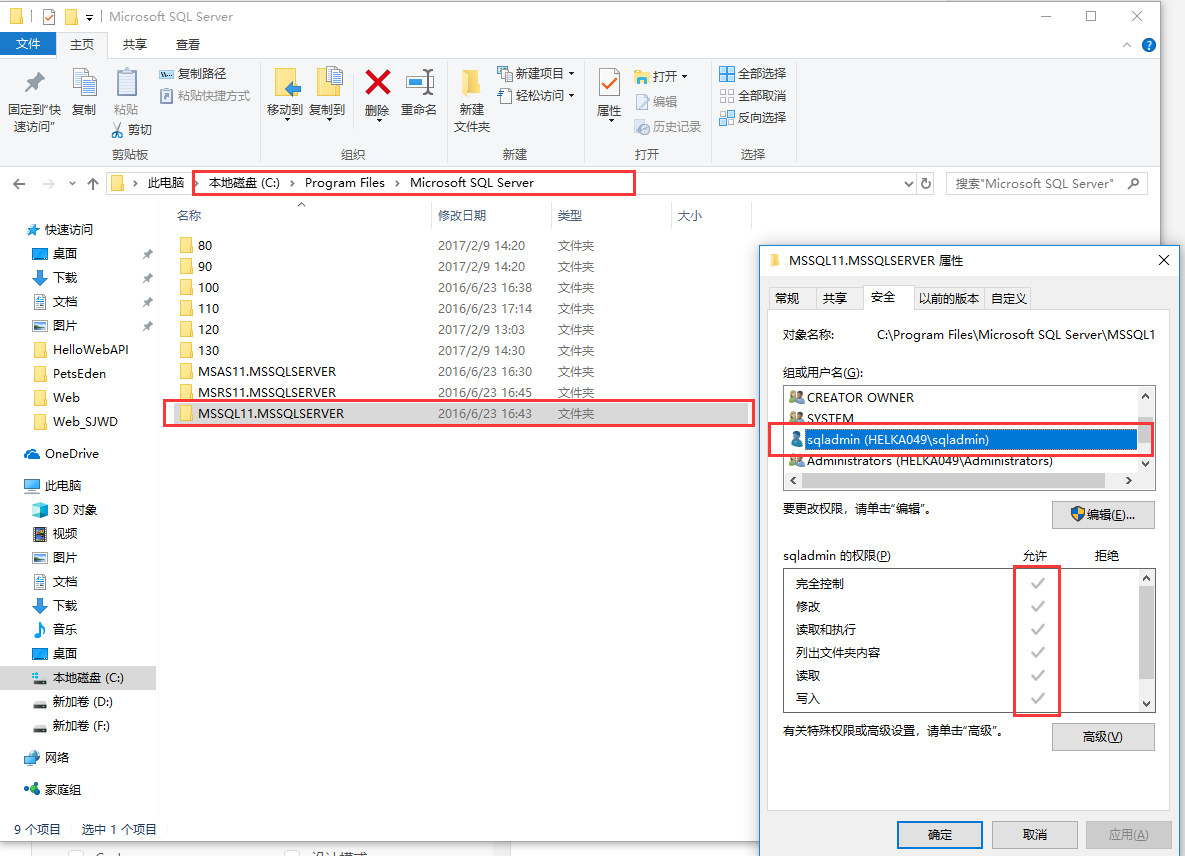Sort by Date modified column

point(491,216)
